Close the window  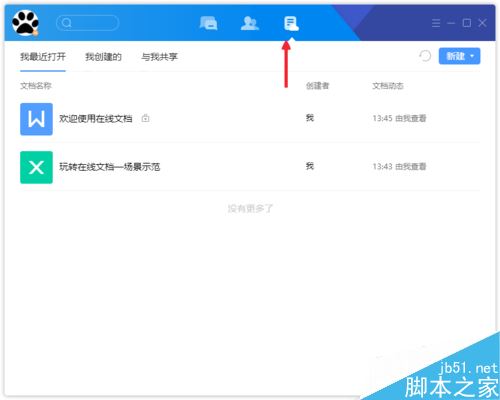coord(482,23)
